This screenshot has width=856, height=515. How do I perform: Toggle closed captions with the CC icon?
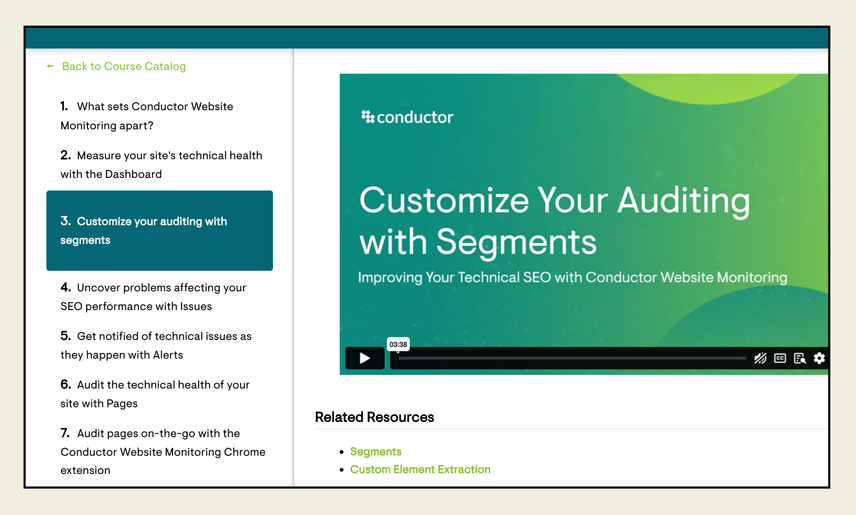coord(780,358)
